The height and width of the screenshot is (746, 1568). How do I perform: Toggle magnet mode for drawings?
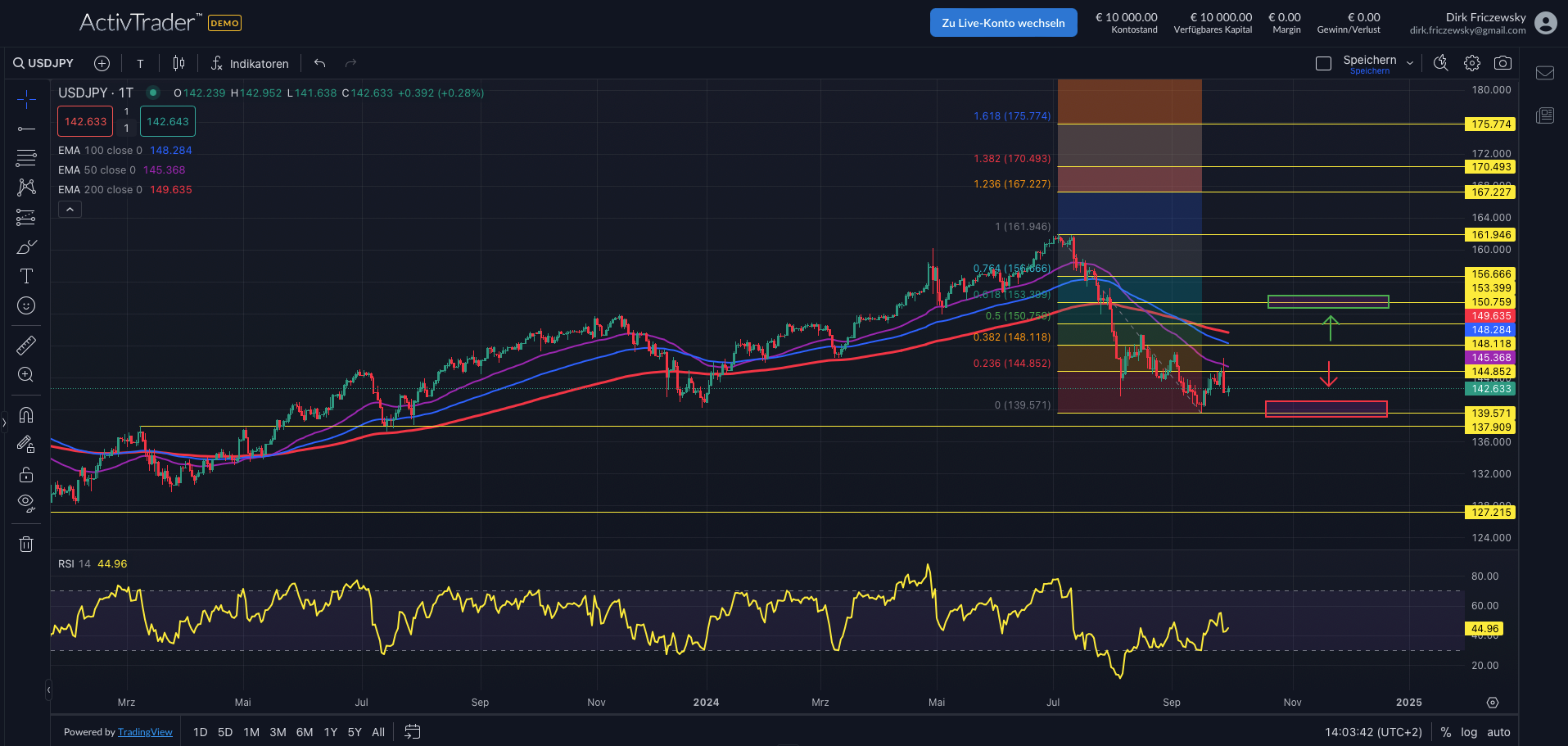click(x=26, y=415)
